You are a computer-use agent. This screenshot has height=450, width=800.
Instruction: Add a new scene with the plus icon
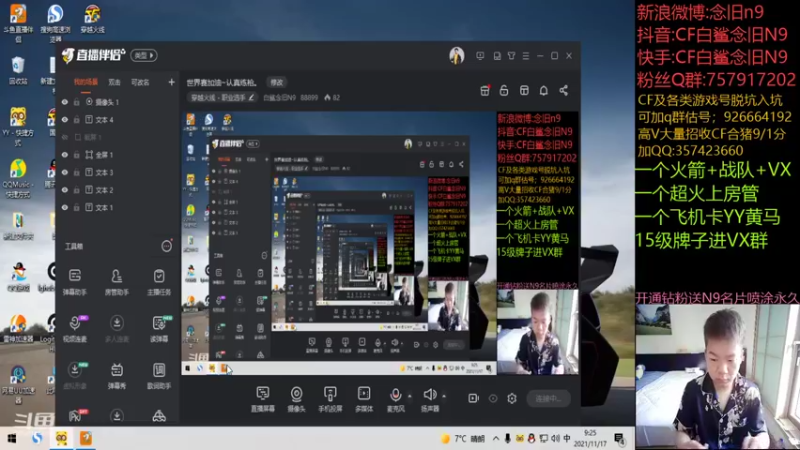tap(171, 82)
